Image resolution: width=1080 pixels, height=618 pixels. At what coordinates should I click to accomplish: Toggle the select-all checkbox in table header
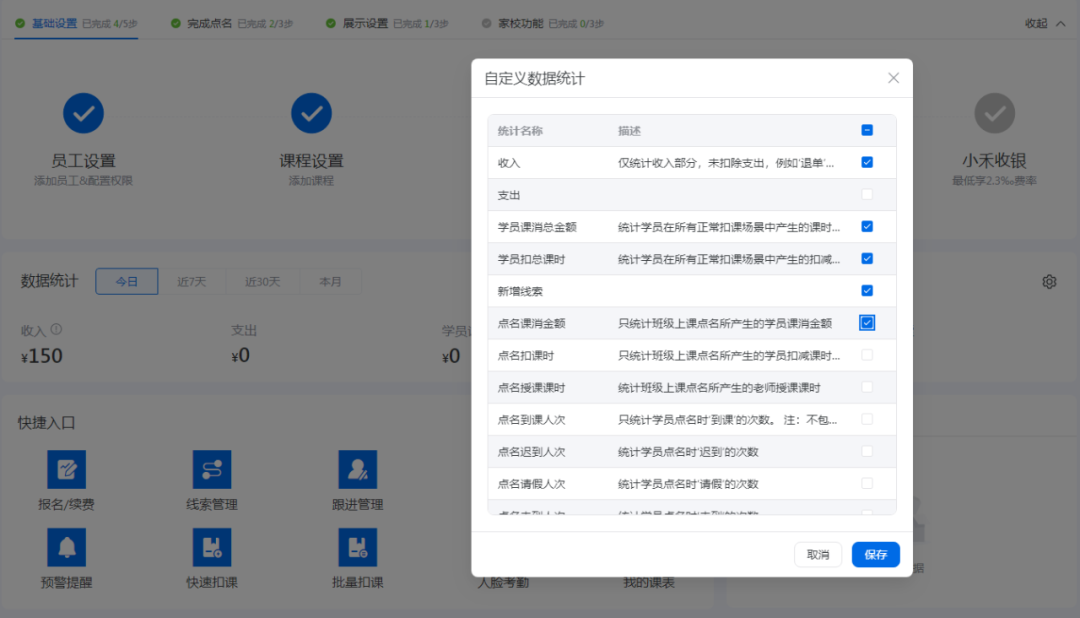pyautogui.click(x=867, y=130)
